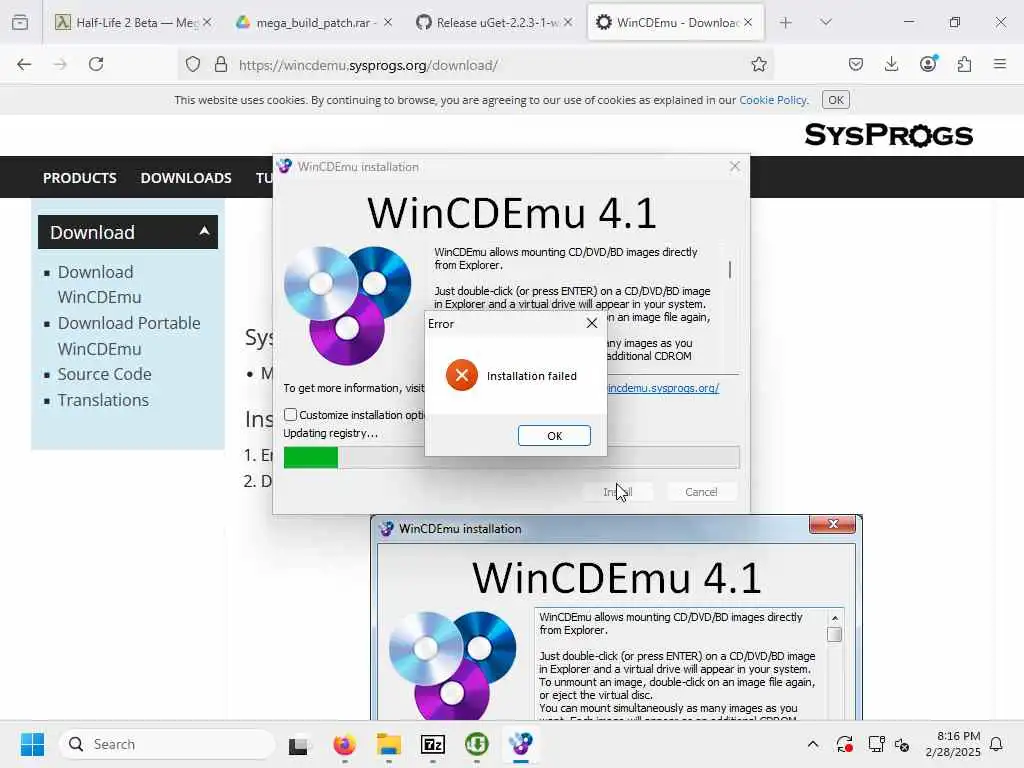Open the Translations sidebar link
Image resolution: width=1024 pixels, height=768 pixels.
(103, 400)
